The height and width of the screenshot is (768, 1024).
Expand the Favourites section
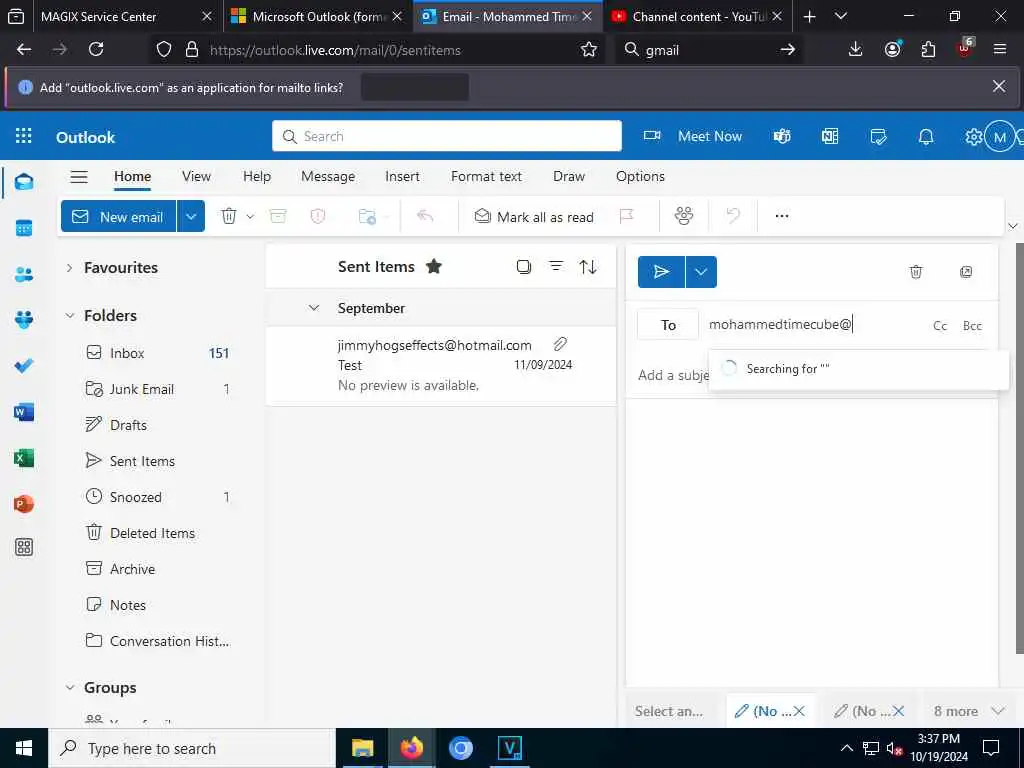click(x=69, y=268)
